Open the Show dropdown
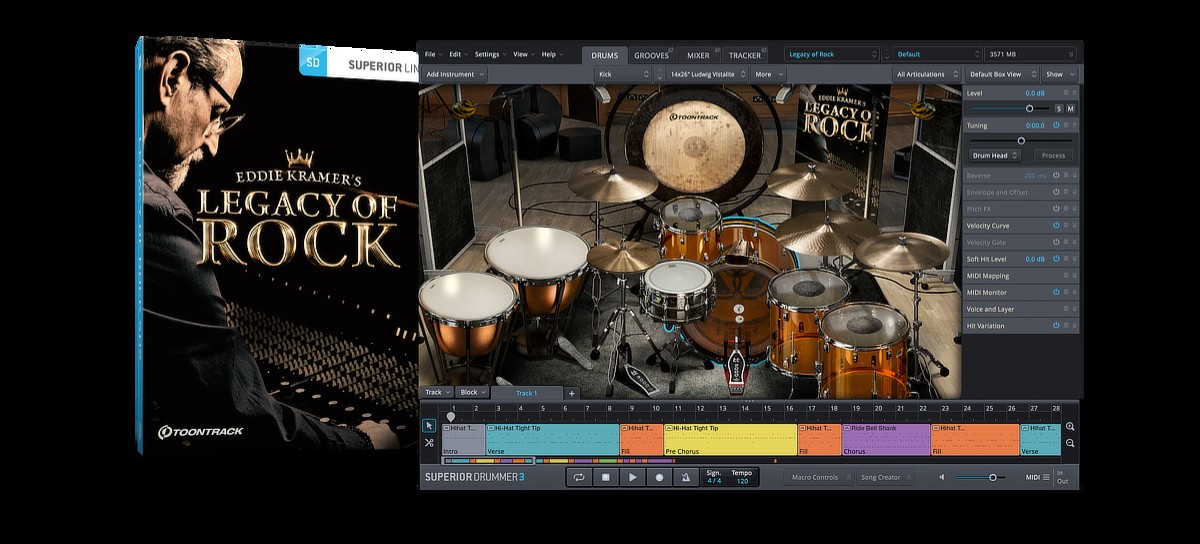Viewport: 1200px width, 544px height. pos(1059,74)
